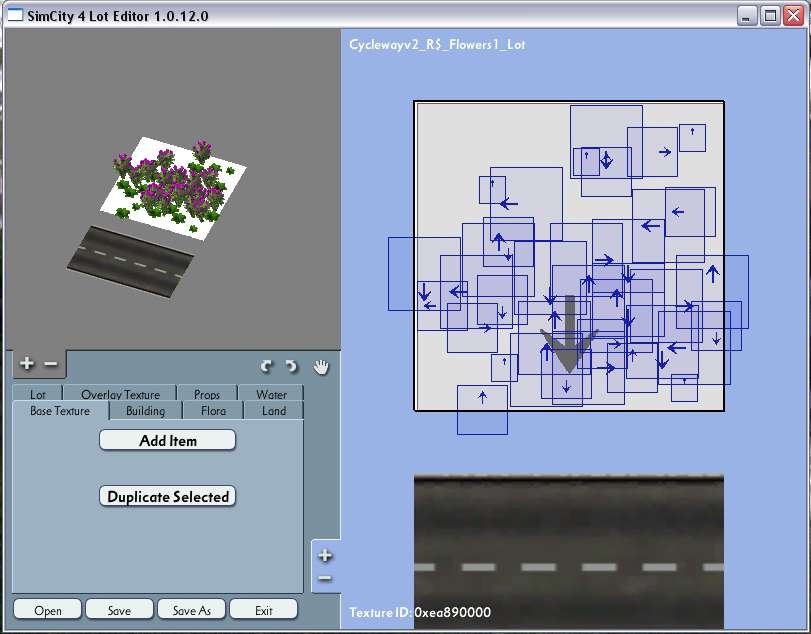Viewport: 811px width, 634px height.
Task: Zoom out the lot grid view
Action: (x=325, y=578)
